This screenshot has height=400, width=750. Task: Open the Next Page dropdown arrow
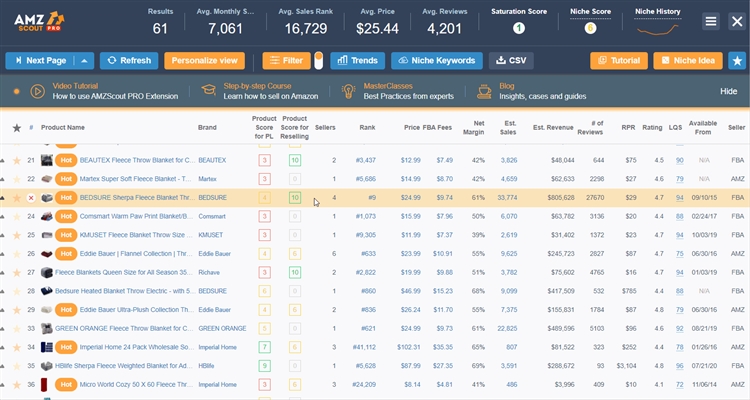pos(85,60)
